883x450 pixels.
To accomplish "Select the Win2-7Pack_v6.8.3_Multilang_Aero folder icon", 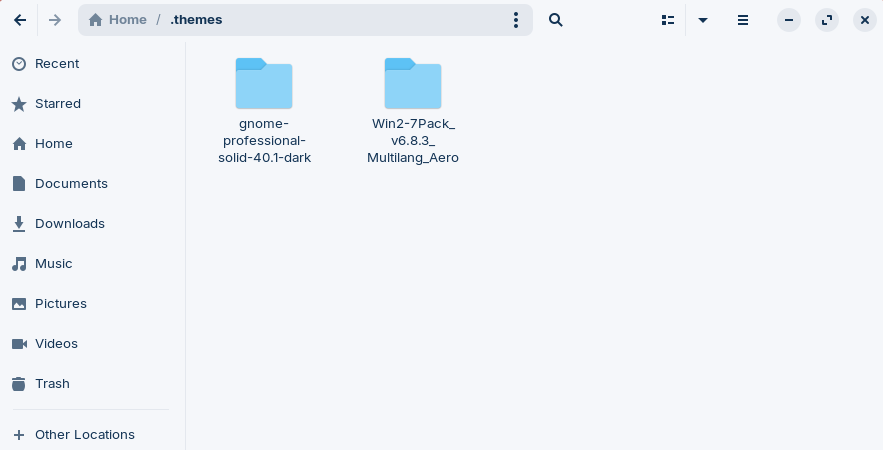I will click(413, 83).
